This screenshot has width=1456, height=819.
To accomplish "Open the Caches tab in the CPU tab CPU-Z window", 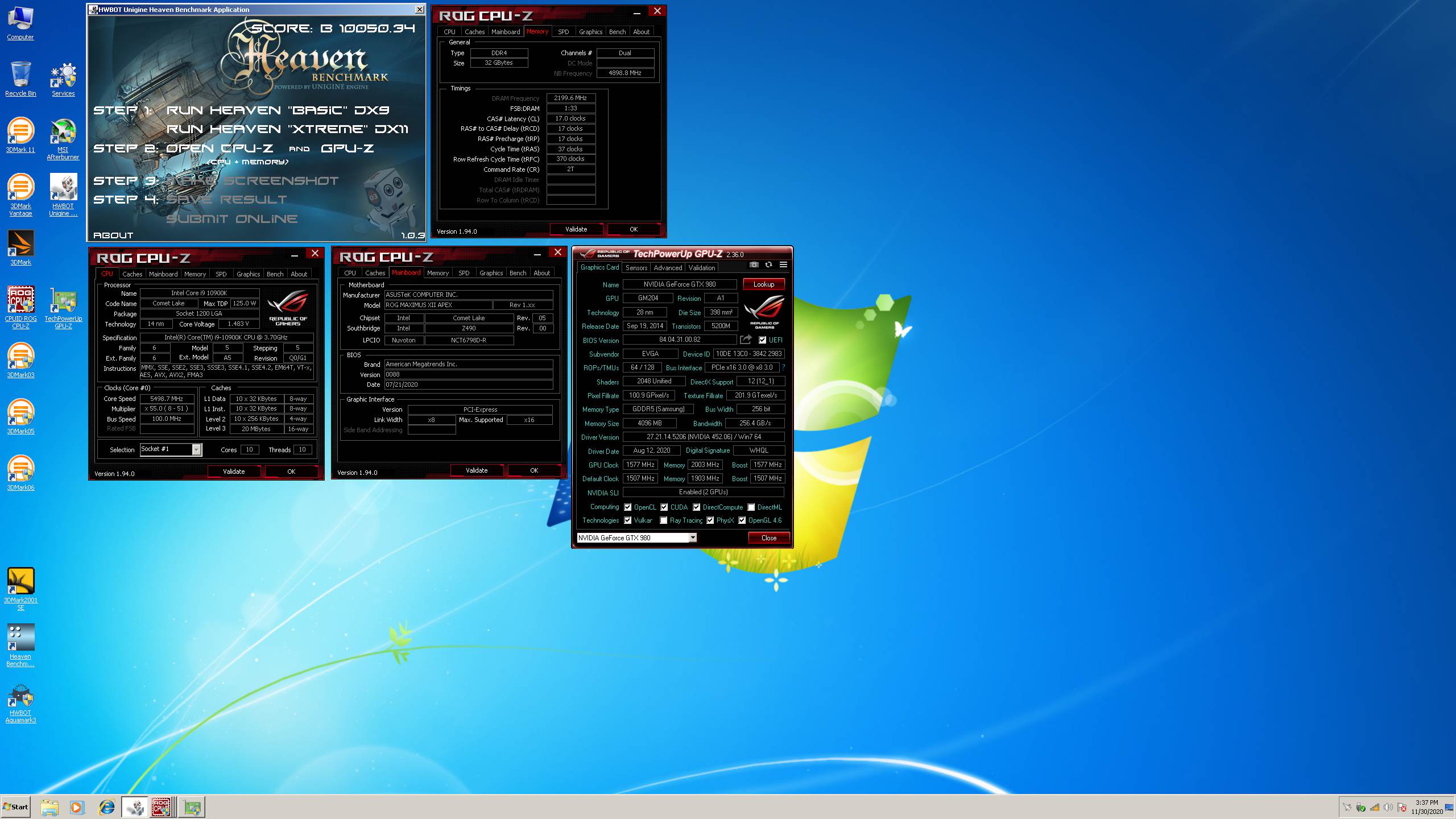I will pos(132,274).
